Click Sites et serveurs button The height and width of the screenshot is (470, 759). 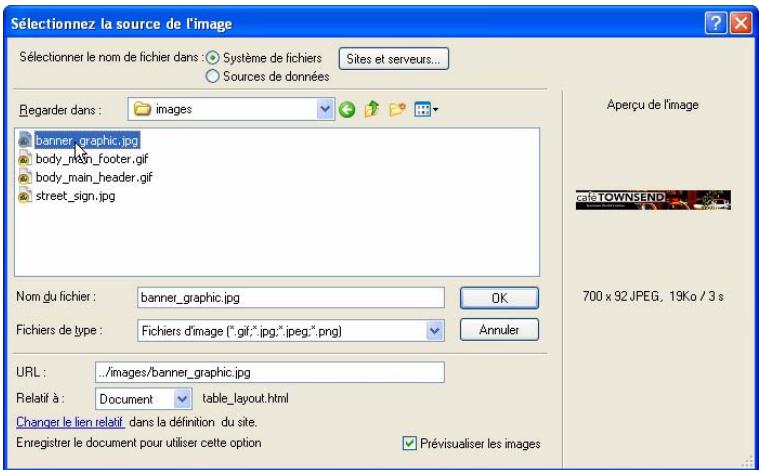coord(394,59)
